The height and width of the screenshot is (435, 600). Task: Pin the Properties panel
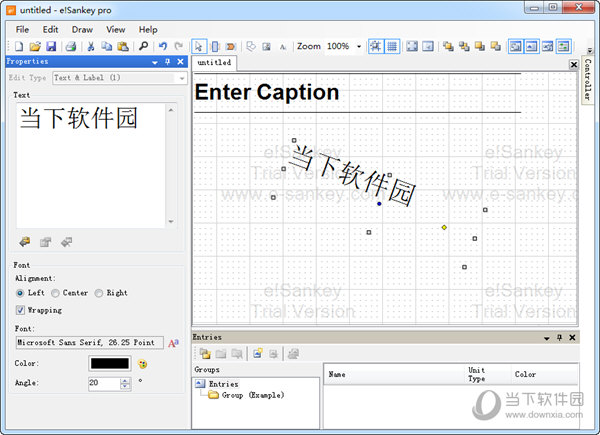click(167, 62)
